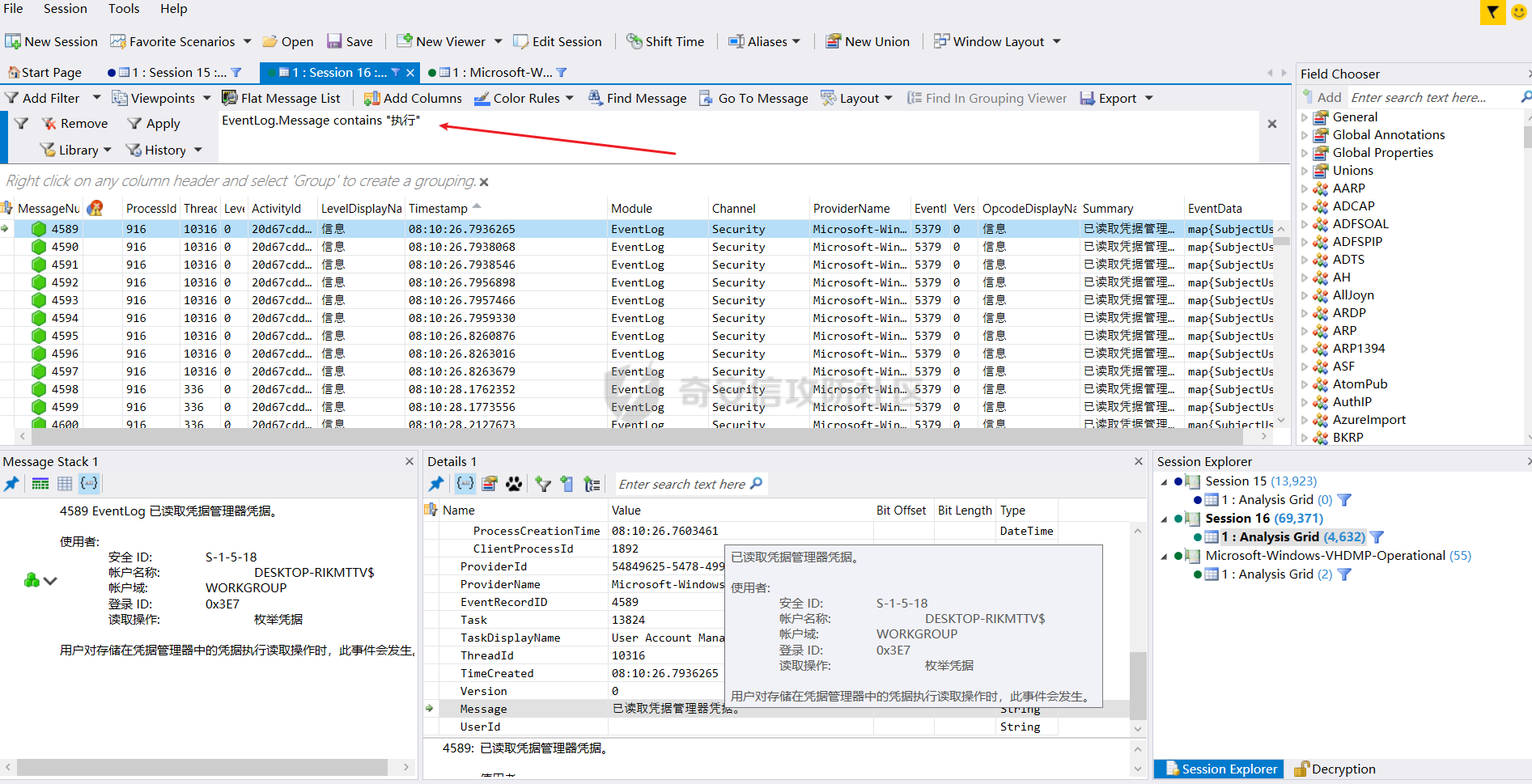Click the Apply filter button
The height and width of the screenshot is (784, 1532).
154,124
